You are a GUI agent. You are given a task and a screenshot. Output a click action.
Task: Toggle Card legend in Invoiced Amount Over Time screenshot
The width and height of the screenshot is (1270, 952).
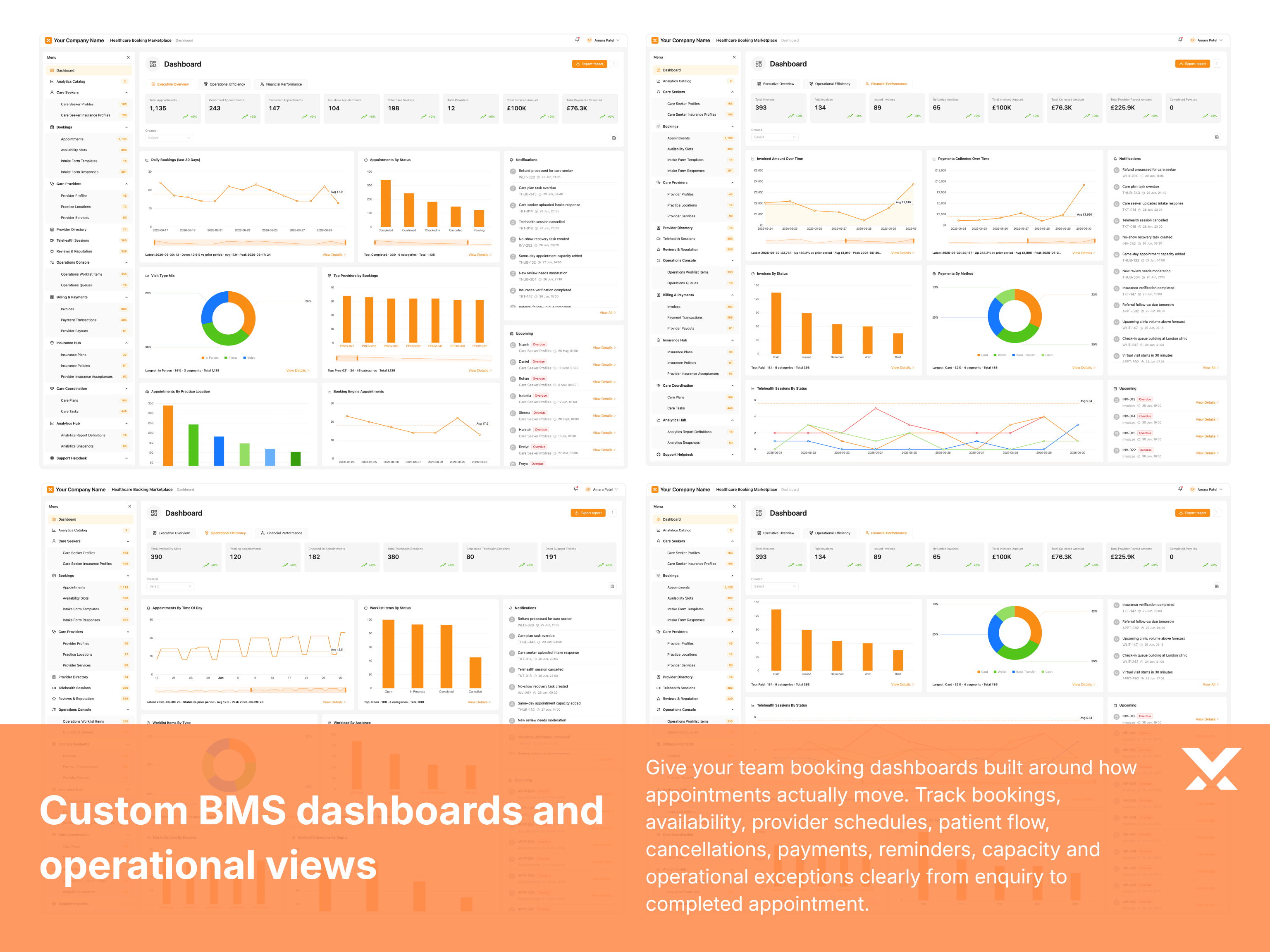[x=982, y=355]
